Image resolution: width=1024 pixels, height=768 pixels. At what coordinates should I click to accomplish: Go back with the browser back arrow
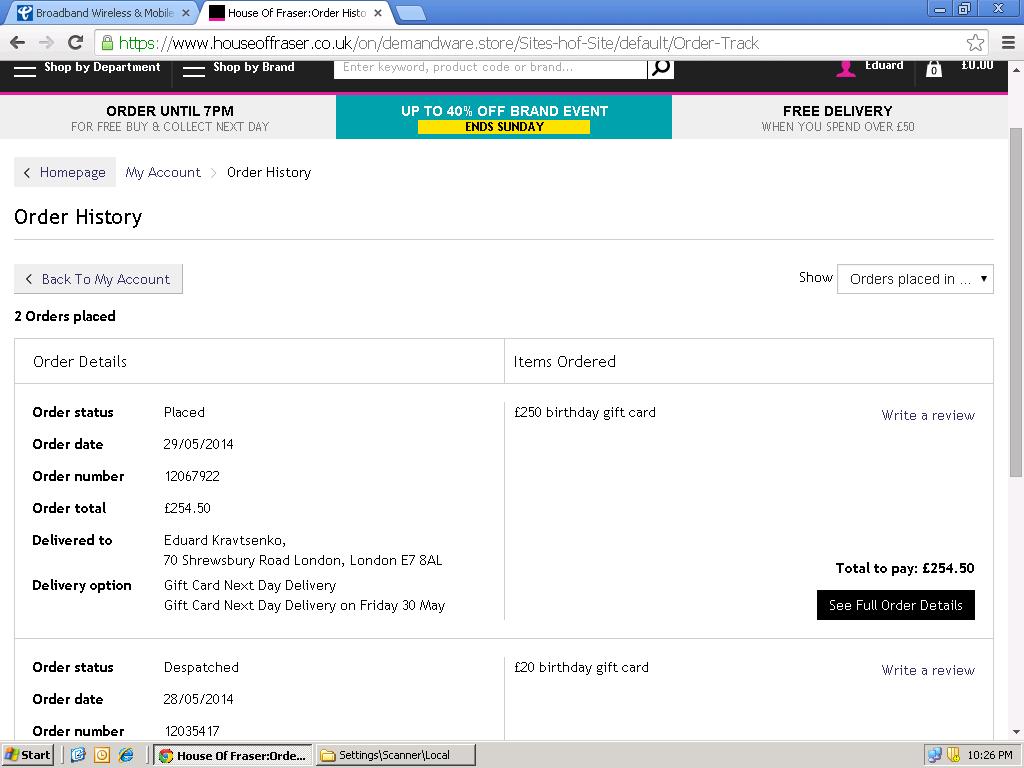pyautogui.click(x=18, y=43)
